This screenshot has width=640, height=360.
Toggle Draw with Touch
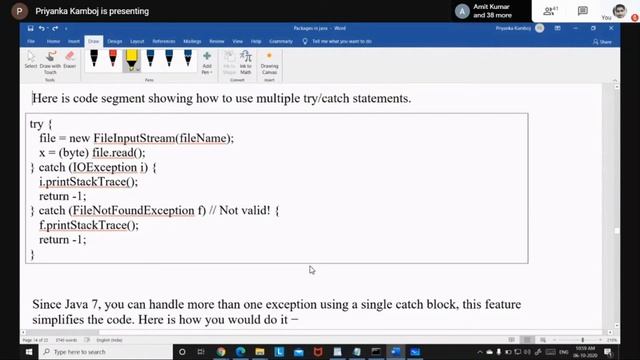[50, 62]
